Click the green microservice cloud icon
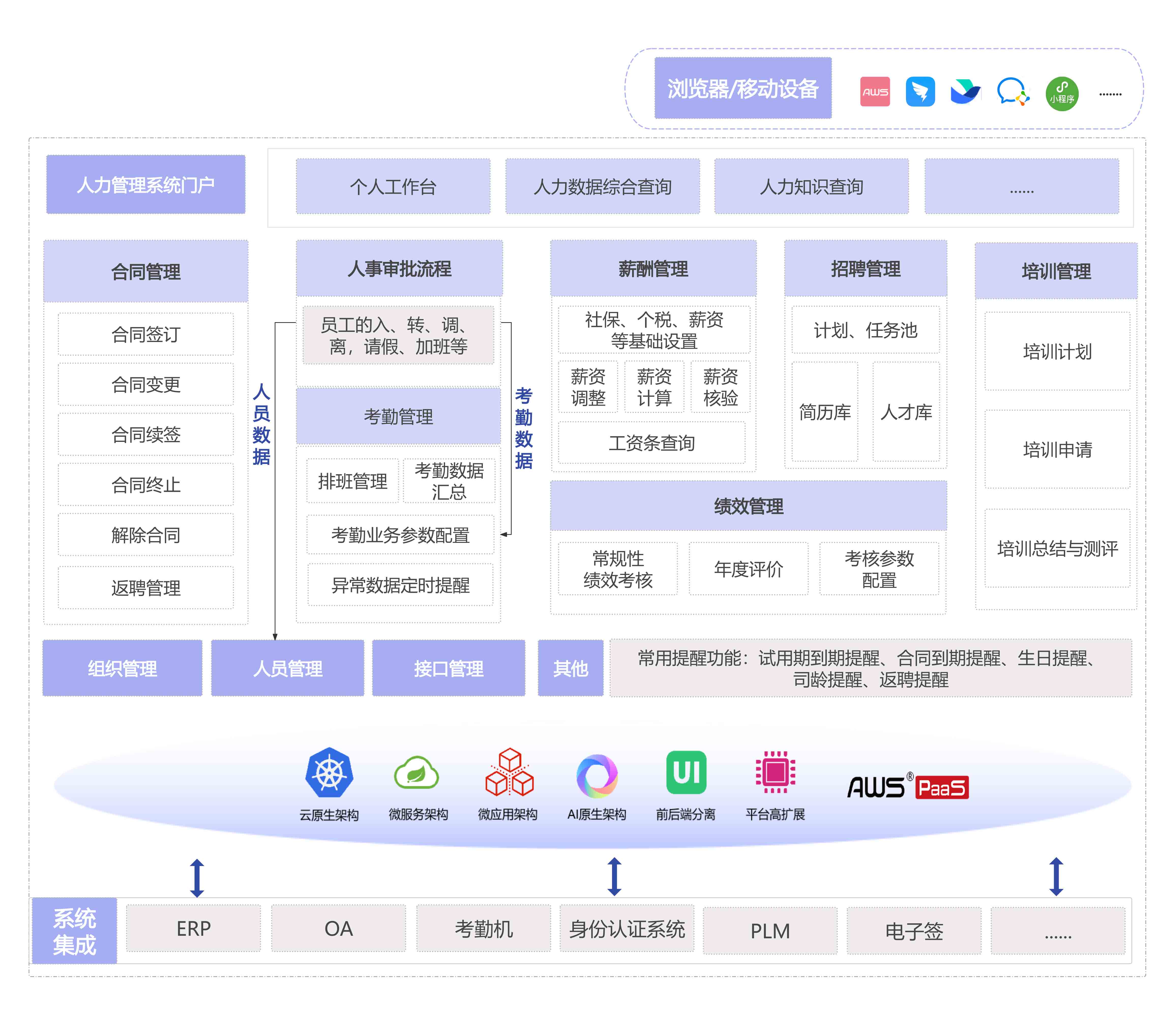The width and height of the screenshot is (1176, 1010). pyautogui.click(x=416, y=773)
